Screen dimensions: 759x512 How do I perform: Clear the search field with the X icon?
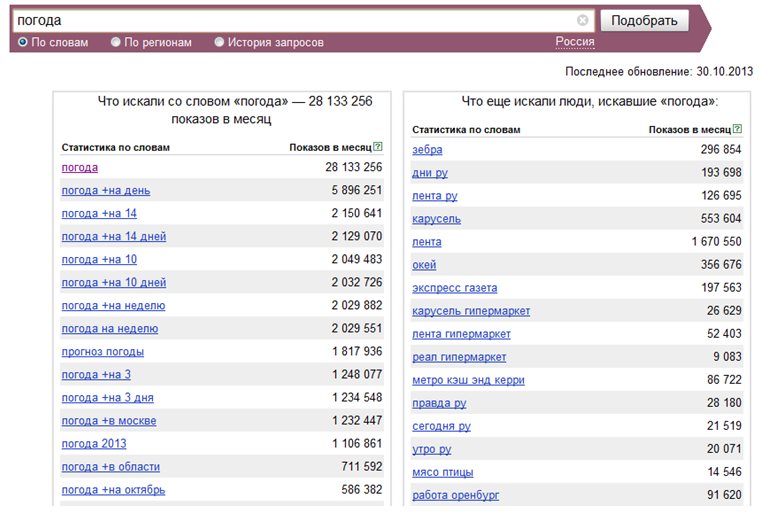583,20
